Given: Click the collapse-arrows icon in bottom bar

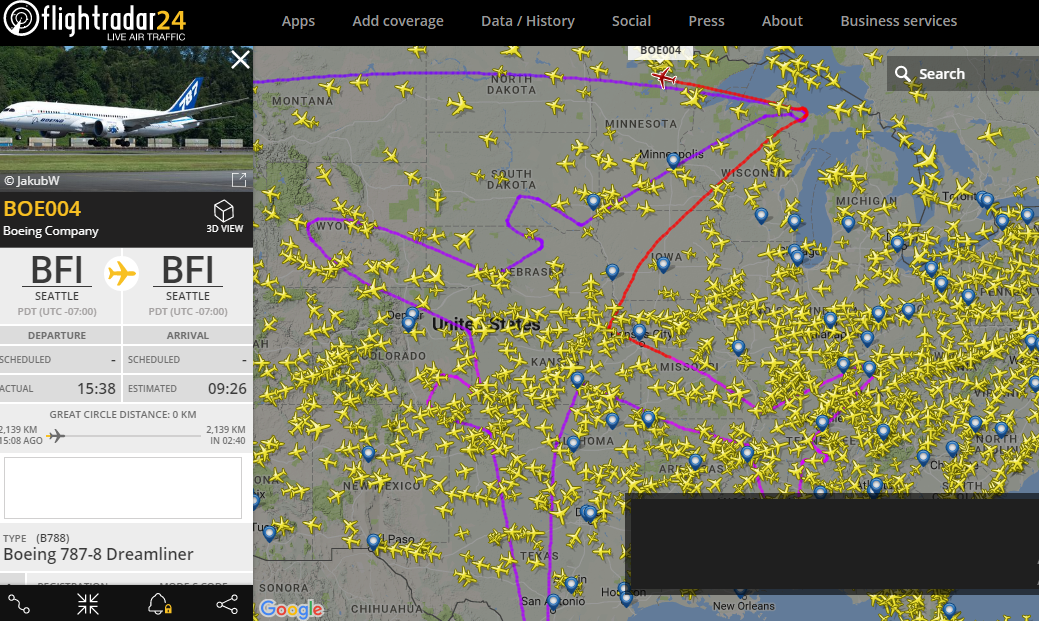Looking at the screenshot, I should (87, 604).
